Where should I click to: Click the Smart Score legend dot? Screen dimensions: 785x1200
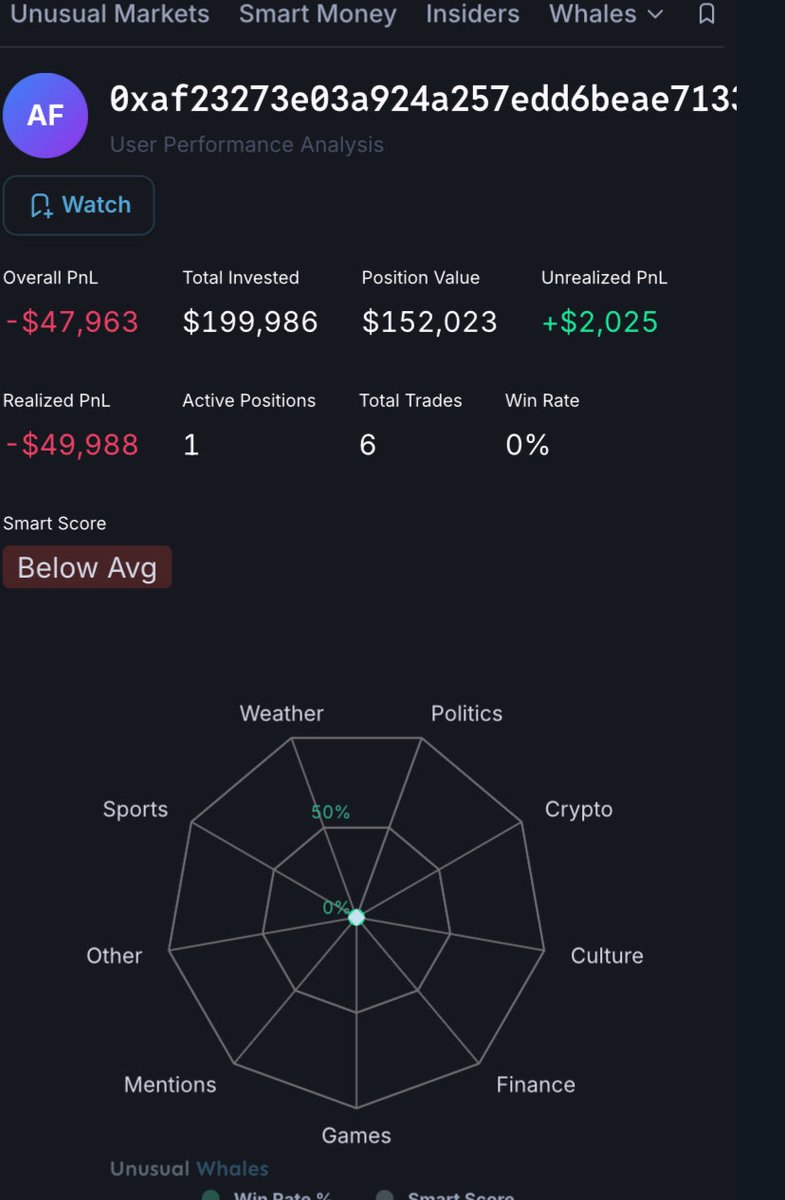pyautogui.click(x=384, y=1196)
